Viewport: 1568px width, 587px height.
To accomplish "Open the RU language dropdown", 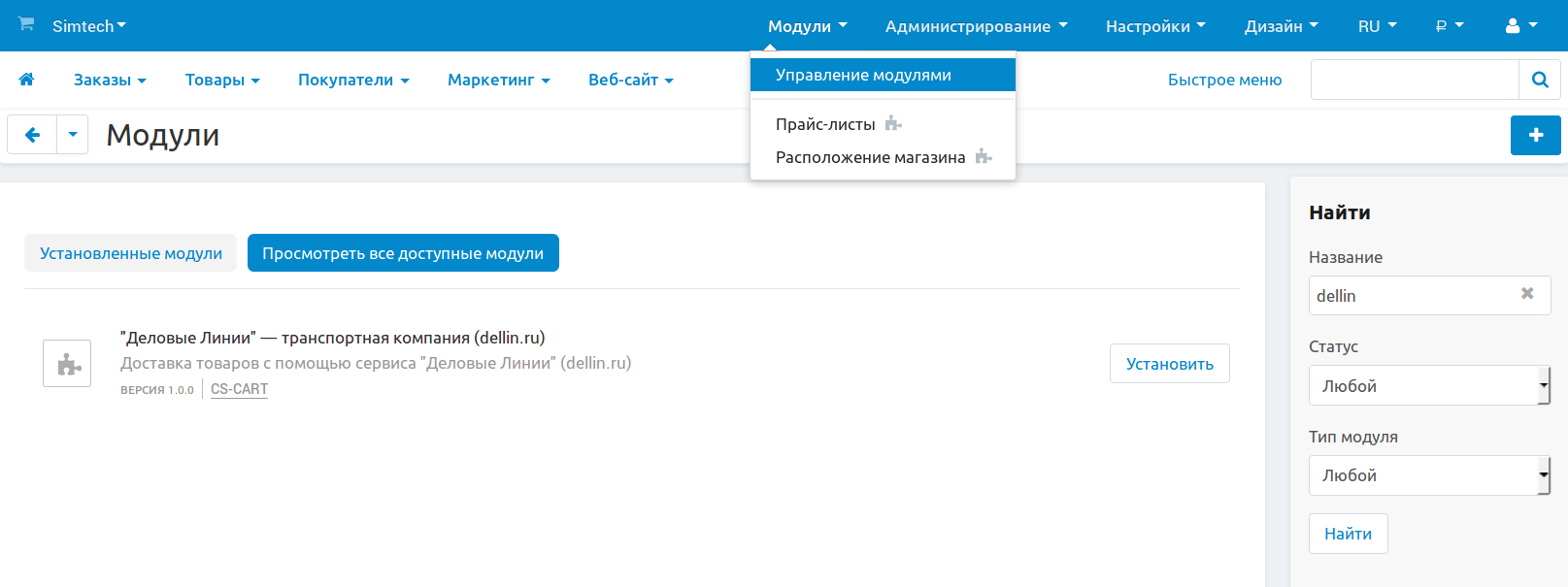I will point(1376,26).
